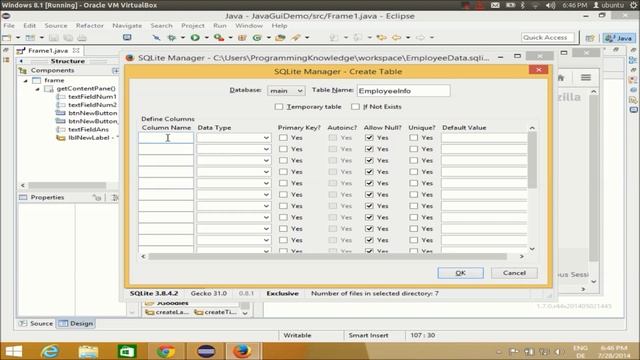Tick Unique checkbox in first column row
This screenshot has width=640, height=360.
pos(413,138)
